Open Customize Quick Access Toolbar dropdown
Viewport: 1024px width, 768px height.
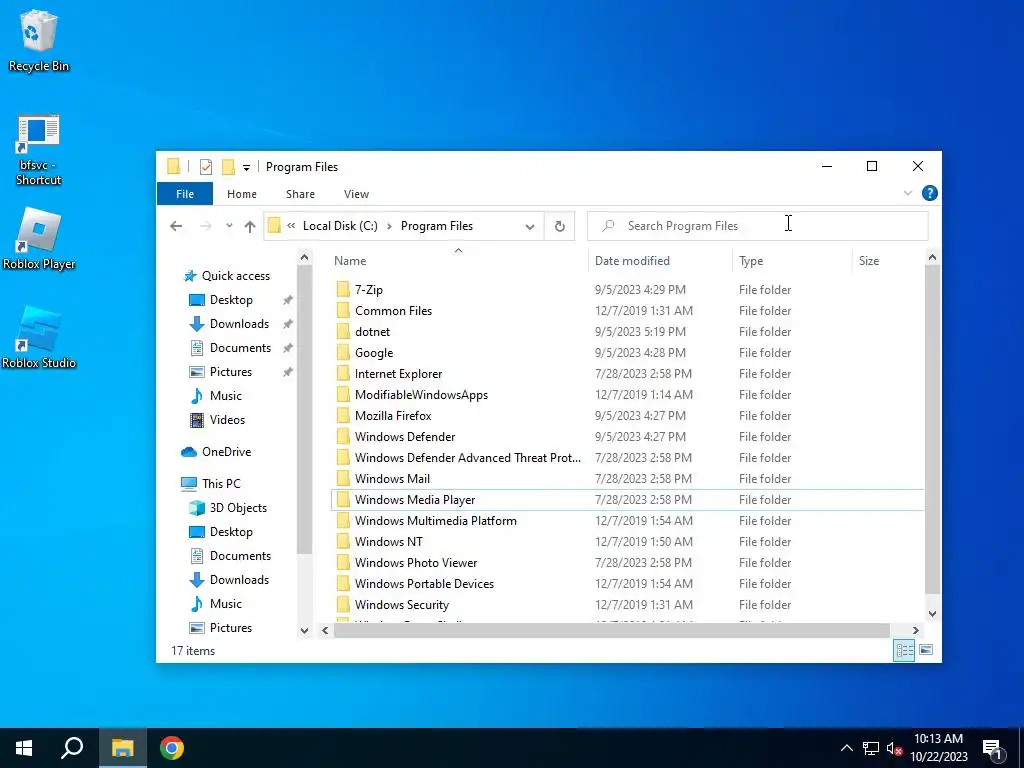pos(246,168)
